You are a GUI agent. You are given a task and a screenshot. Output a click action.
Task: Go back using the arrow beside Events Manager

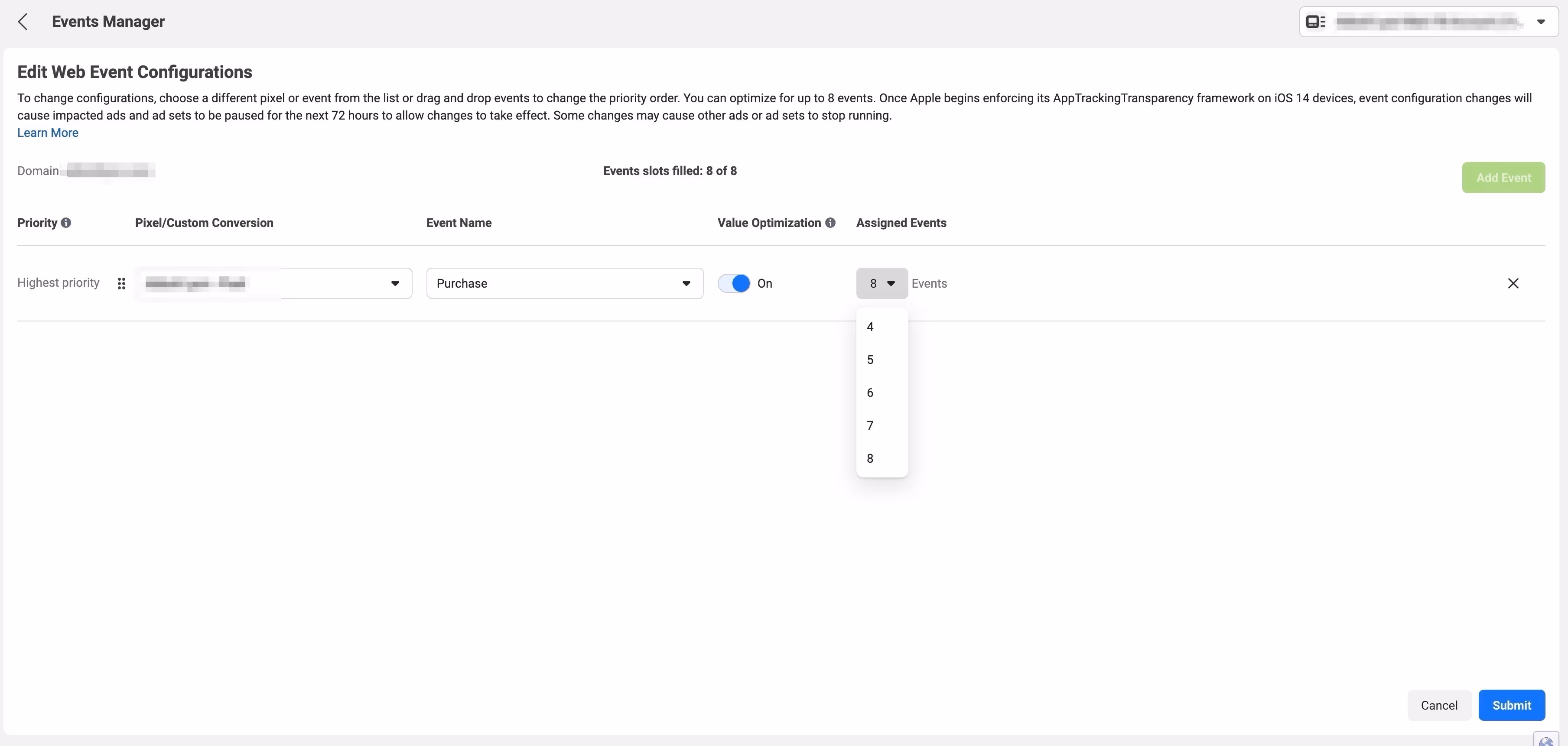[23, 22]
